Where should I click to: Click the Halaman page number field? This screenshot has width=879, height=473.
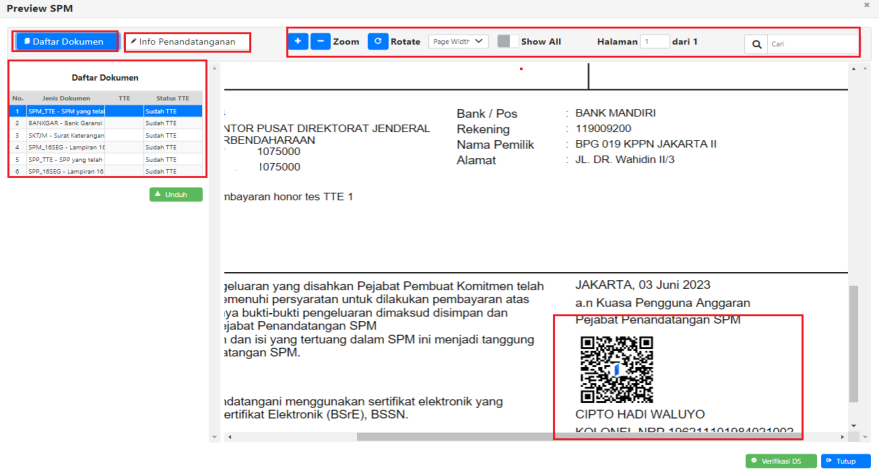[655, 42]
